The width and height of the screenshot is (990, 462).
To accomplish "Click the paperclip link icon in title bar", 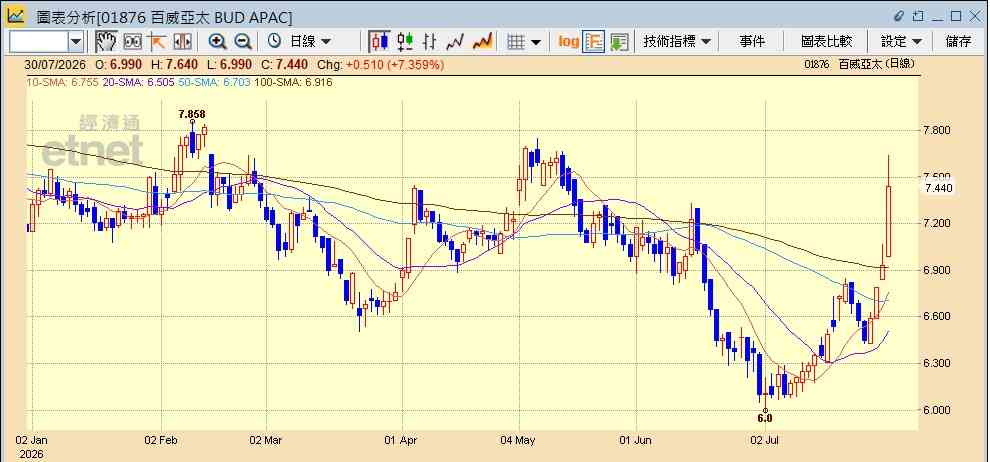I will [899, 16].
